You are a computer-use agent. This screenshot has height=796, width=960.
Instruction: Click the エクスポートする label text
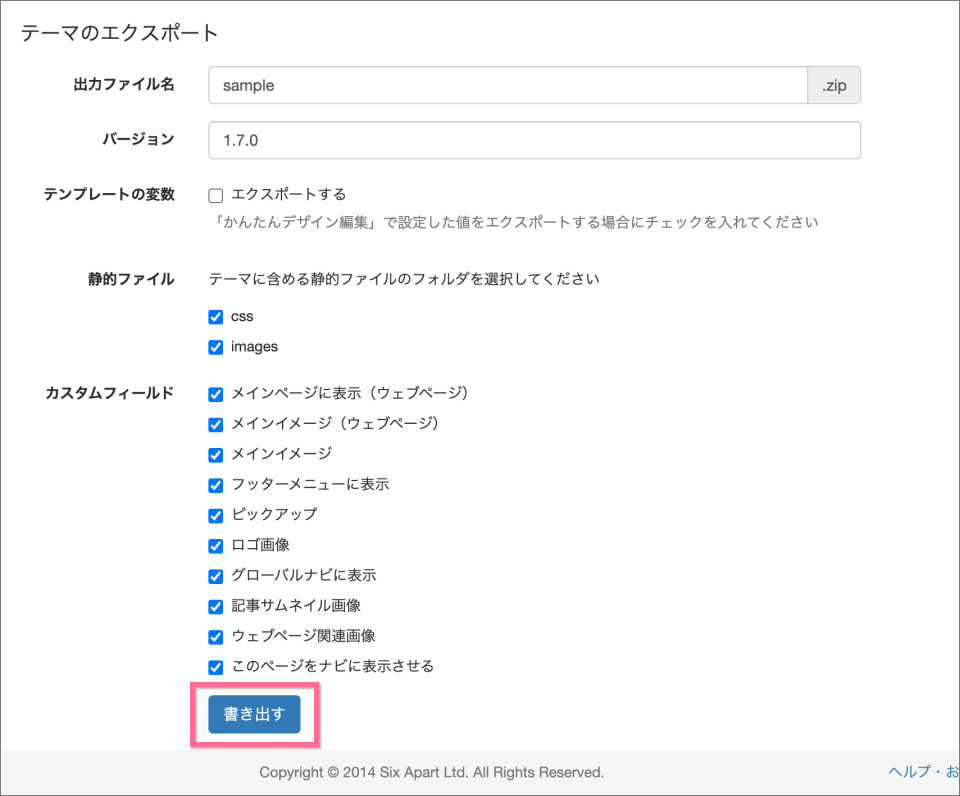pos(288,194)
